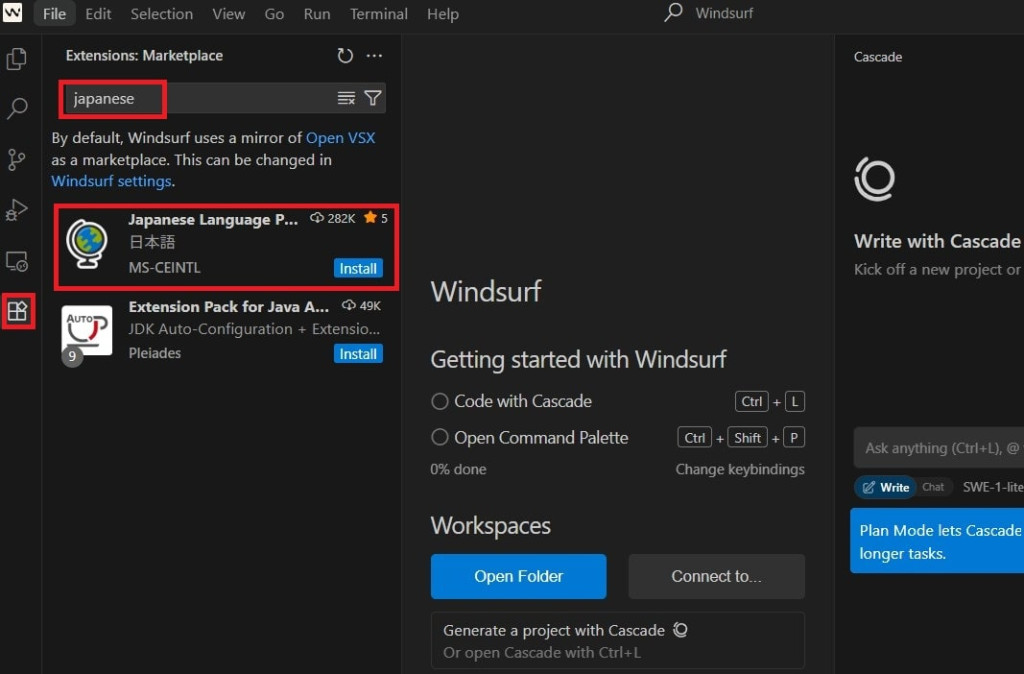Click the 282K download count
The width and height of the screenshot is (1024, 674).
333,218
